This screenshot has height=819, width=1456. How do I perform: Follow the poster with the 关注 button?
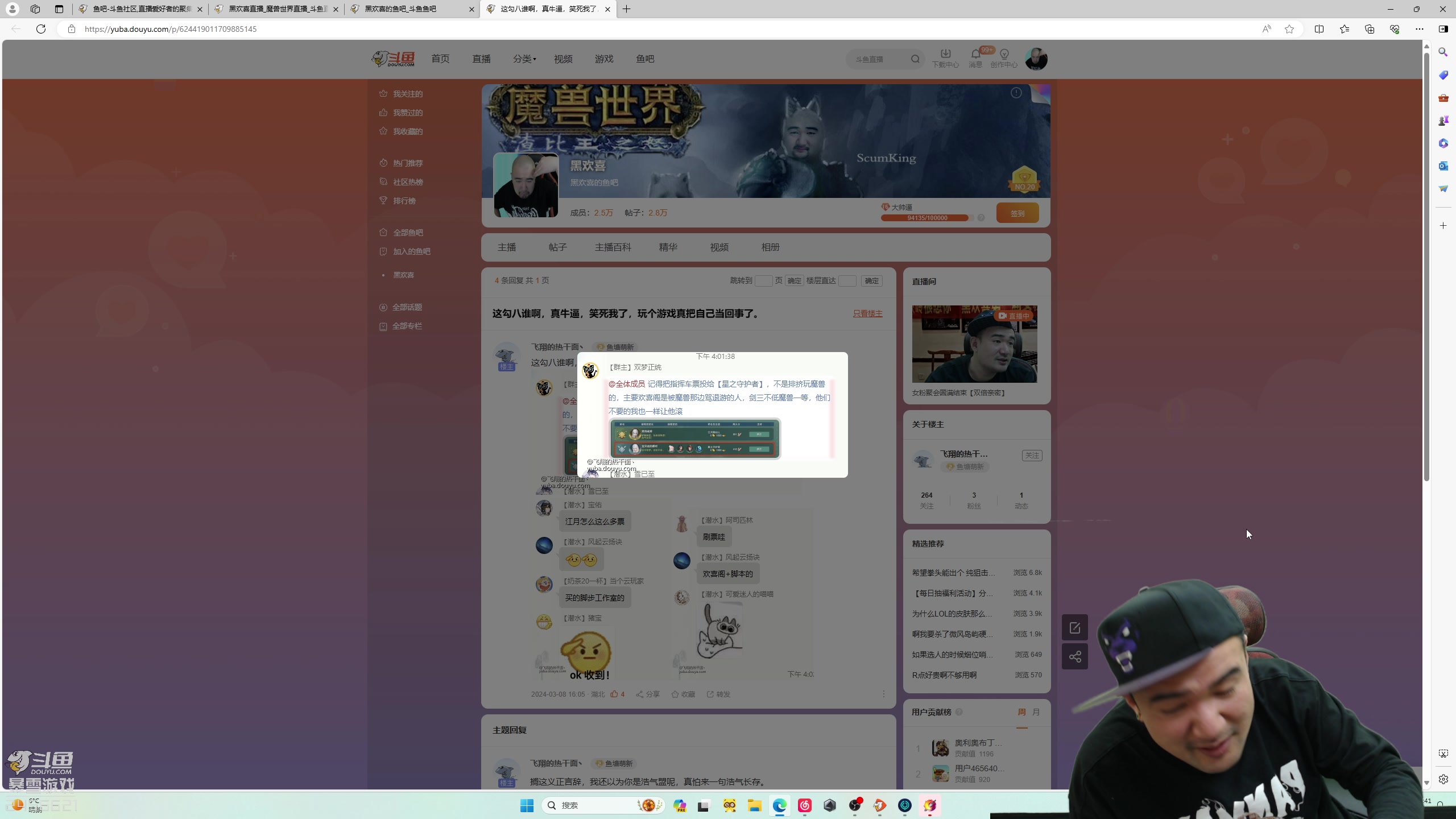(1032, 455)
